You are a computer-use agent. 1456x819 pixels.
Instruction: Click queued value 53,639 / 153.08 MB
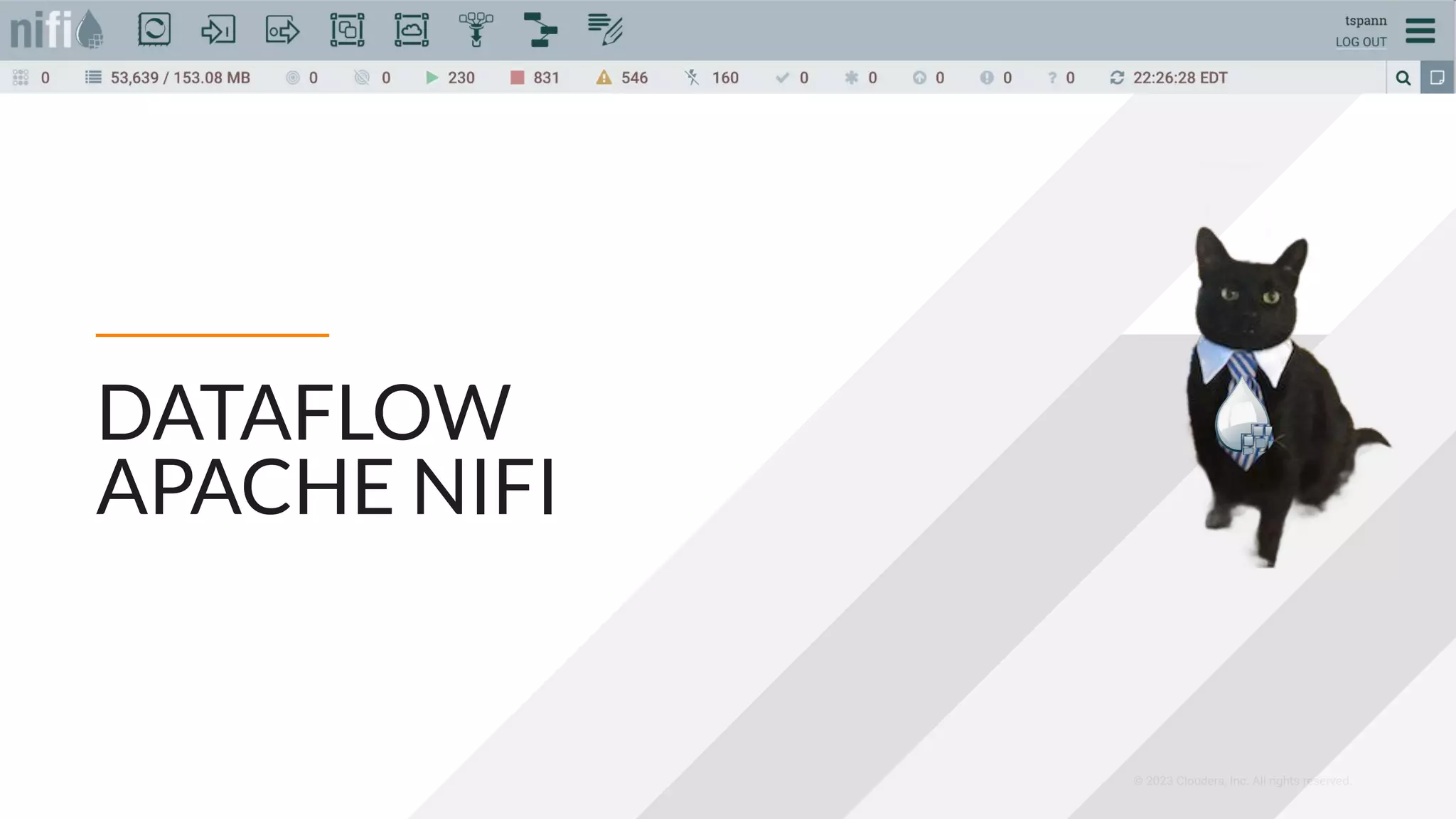[x=181, y=77]
